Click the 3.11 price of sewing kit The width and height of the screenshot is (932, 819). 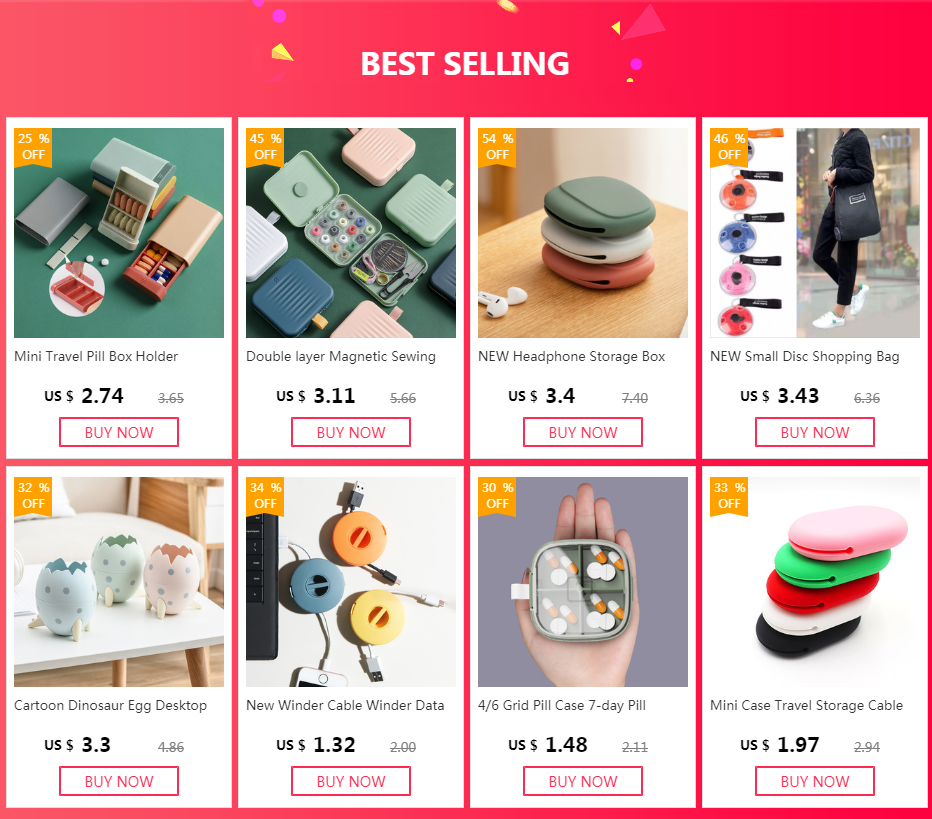pyautogui.click(x=334, y=396)
